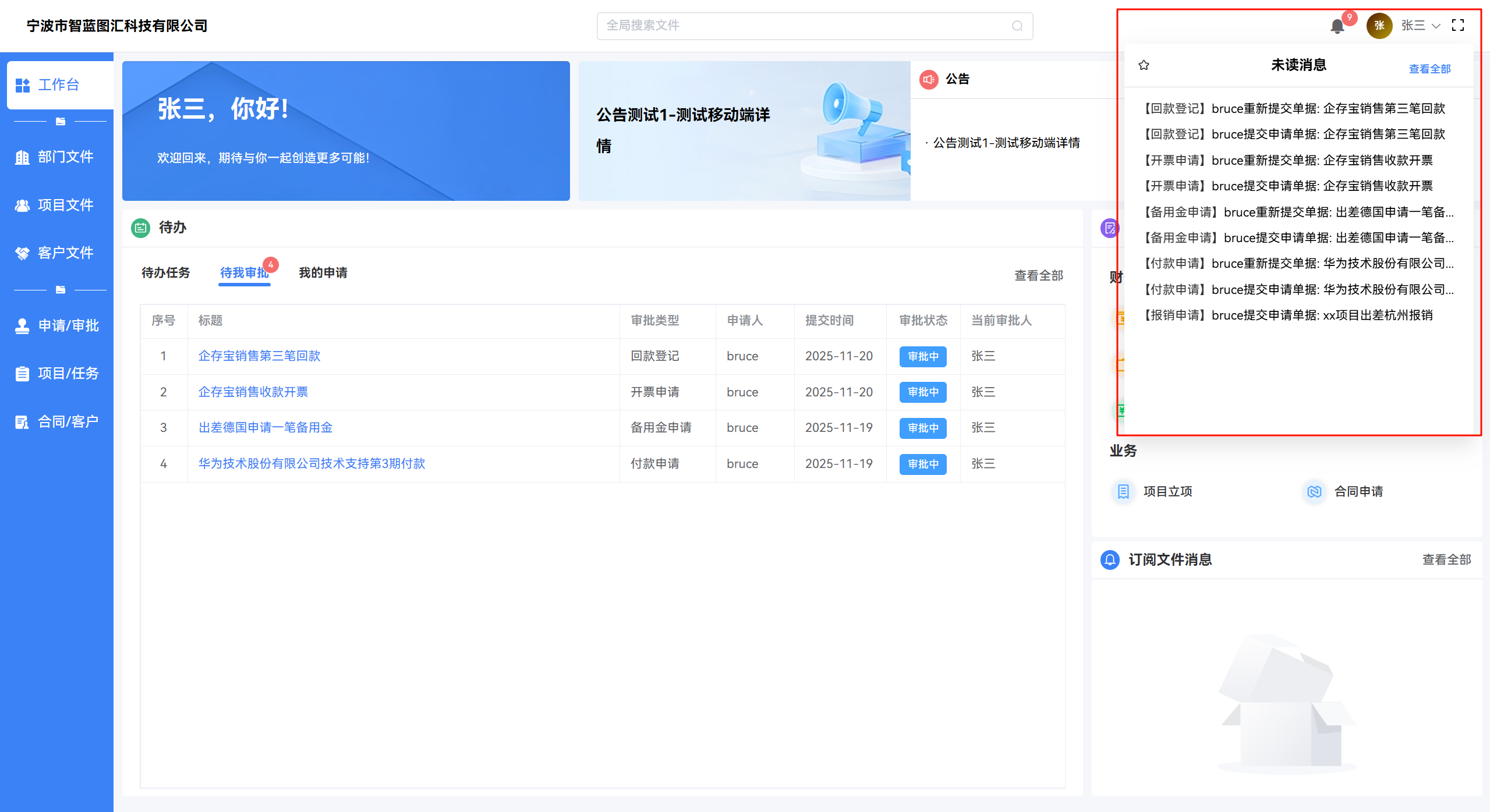Click the red 公告 megaphone icon
1490x812 pixels.
929,79
